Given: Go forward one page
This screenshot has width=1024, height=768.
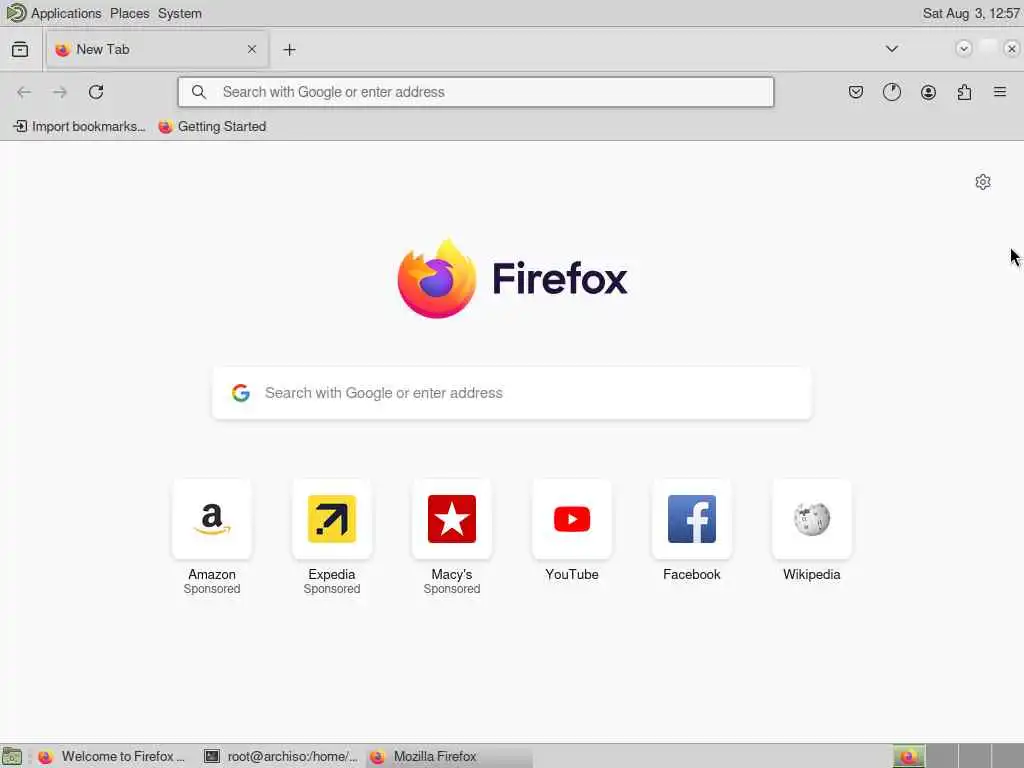Looking at the screenshot, I should [x=60, y=92].
